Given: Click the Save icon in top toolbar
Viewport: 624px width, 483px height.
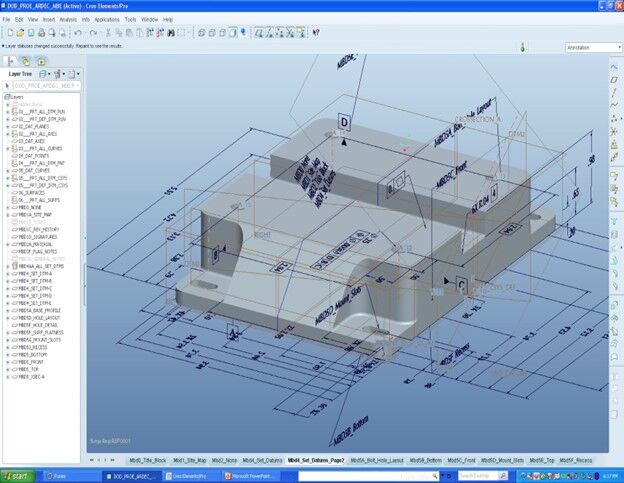Looking at the screenshot, I should click(32, 32).
